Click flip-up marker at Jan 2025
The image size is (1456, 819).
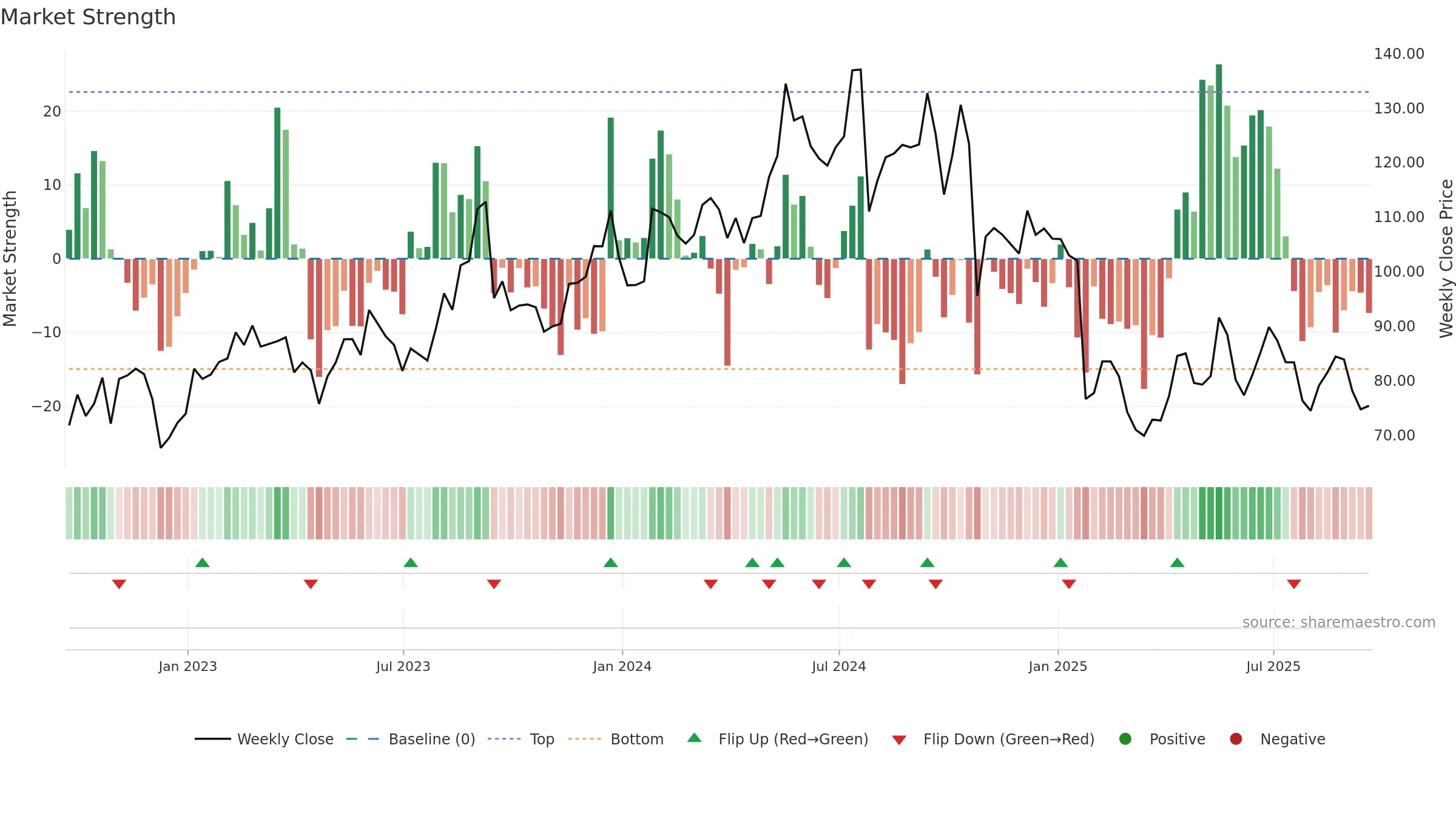[x=1060, y=562]
